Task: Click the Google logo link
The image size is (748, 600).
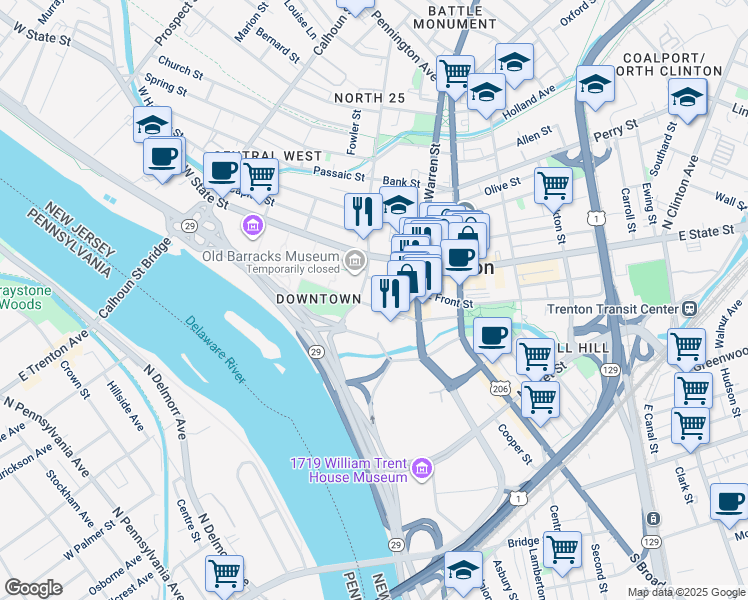Action: click(33, 588)
